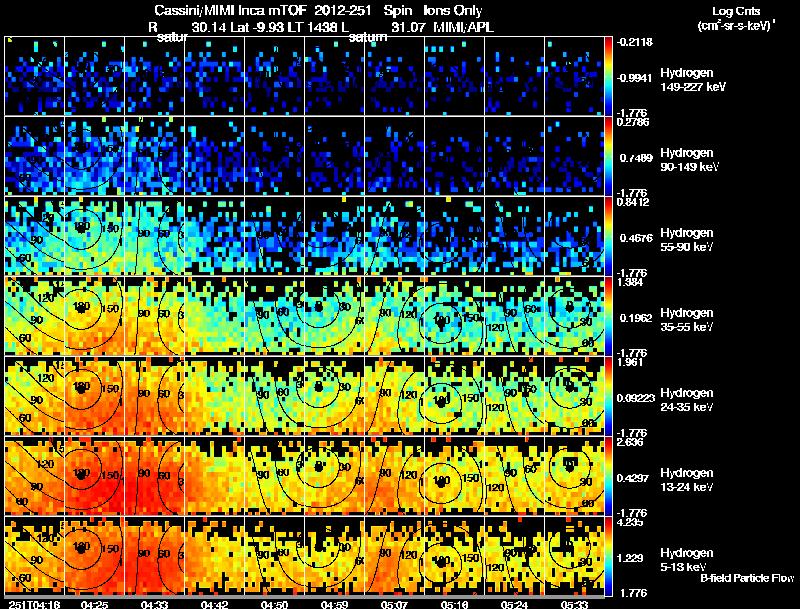This screenshot has width=800, height=609.
Task: Select the 04:59 panel in Hydrogen 24-35 keV row
Action: tap(334, 396)
